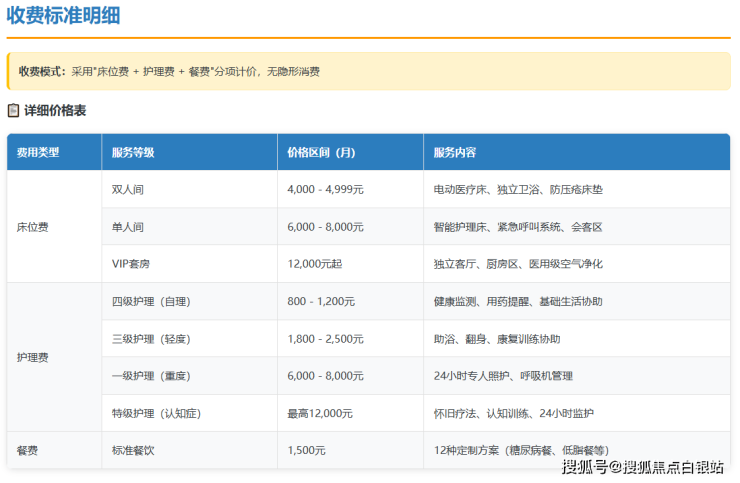Click the clipboard icon beside 详细价格表
Viewport: 740px width, 483px height.
point(14,111)
